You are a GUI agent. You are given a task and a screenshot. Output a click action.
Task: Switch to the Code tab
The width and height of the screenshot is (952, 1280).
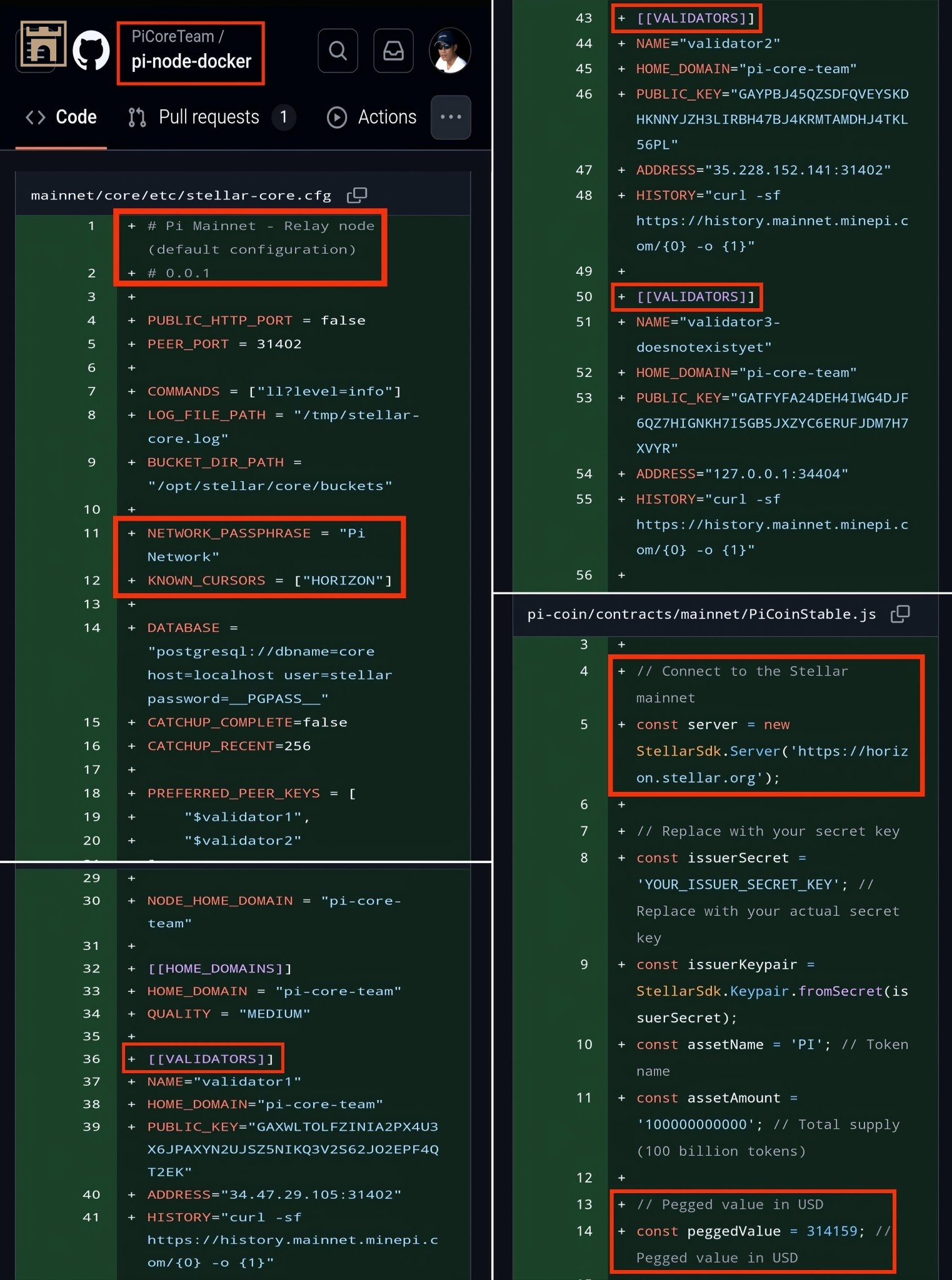[61, 117]
